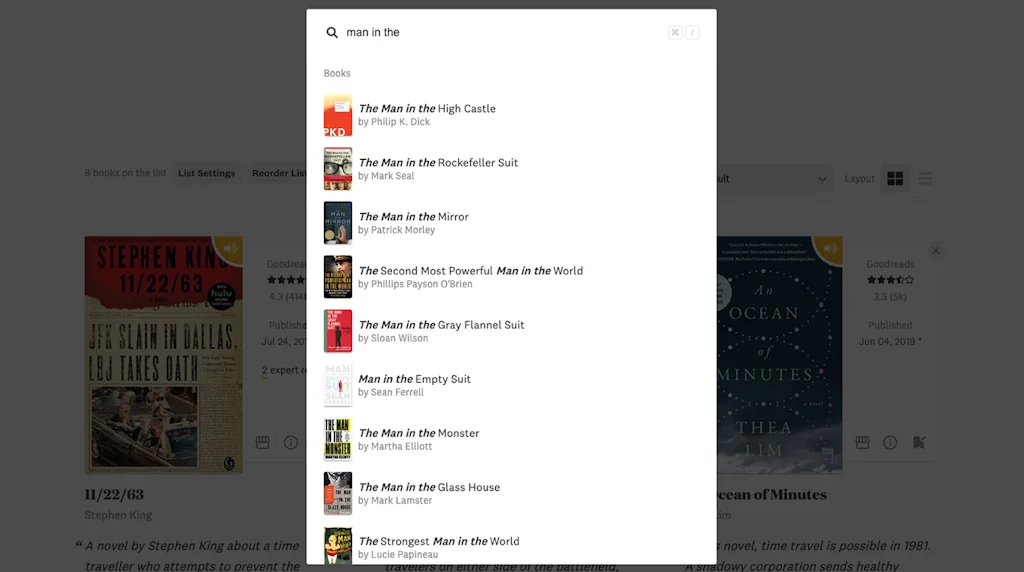Click '2 expert' recommendations link for 11/22/63
The width and height of the screenshot is (1024, 572).
284,370
